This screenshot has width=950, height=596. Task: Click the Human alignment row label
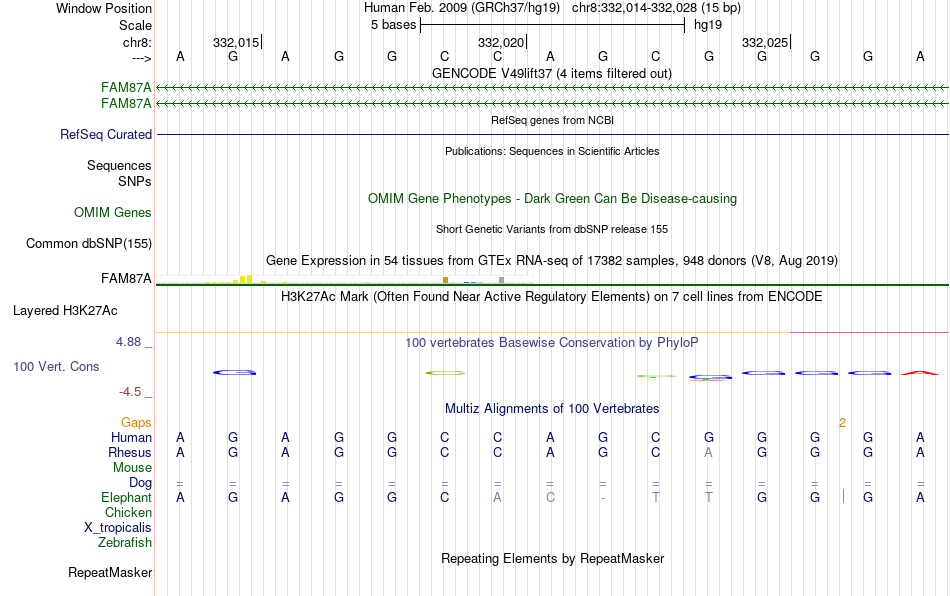(131, 437)
